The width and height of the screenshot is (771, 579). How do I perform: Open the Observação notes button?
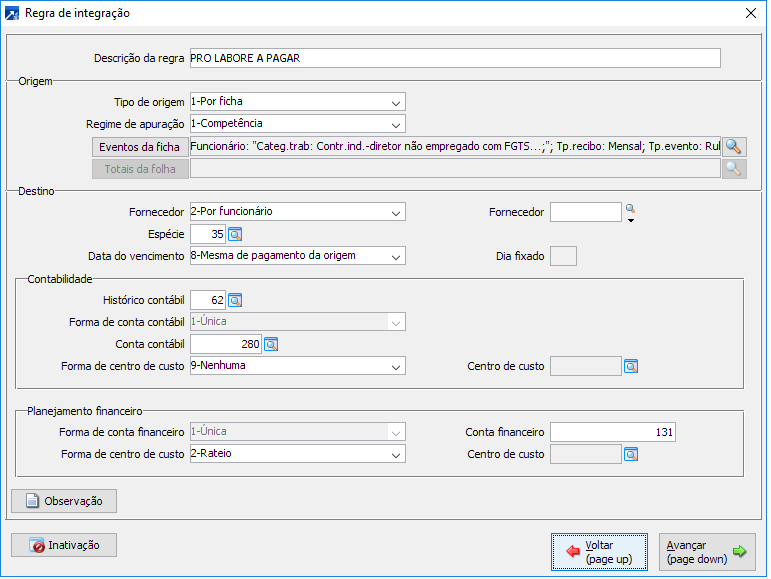coord(64,500)
